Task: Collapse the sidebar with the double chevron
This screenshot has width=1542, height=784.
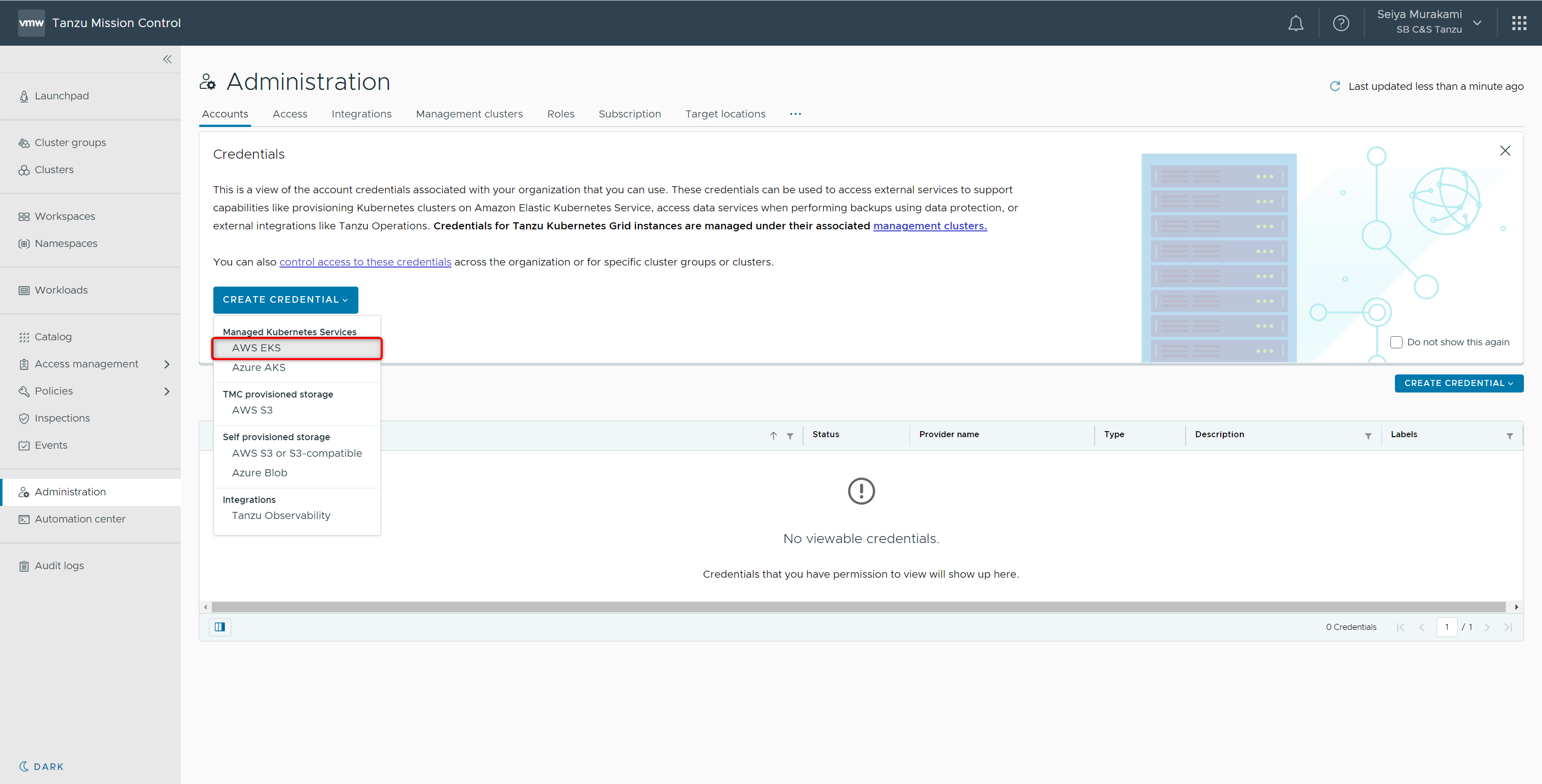Action: pyautogui.click(x=167, y=59)
